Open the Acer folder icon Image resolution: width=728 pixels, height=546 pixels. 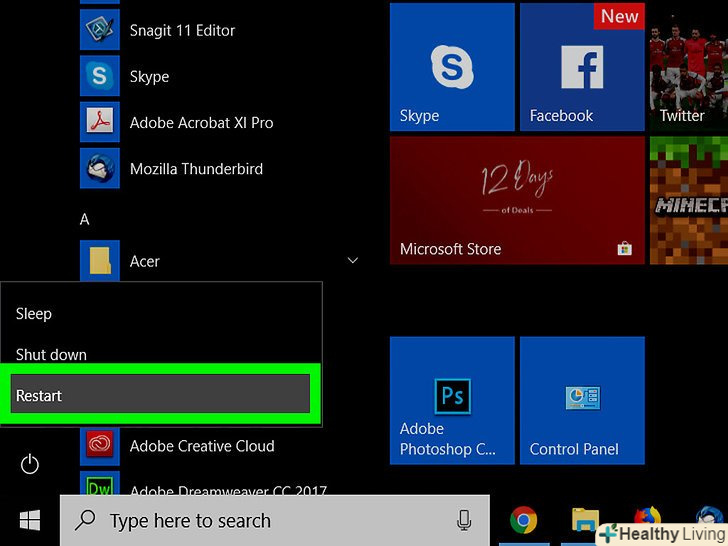[99, 260]
